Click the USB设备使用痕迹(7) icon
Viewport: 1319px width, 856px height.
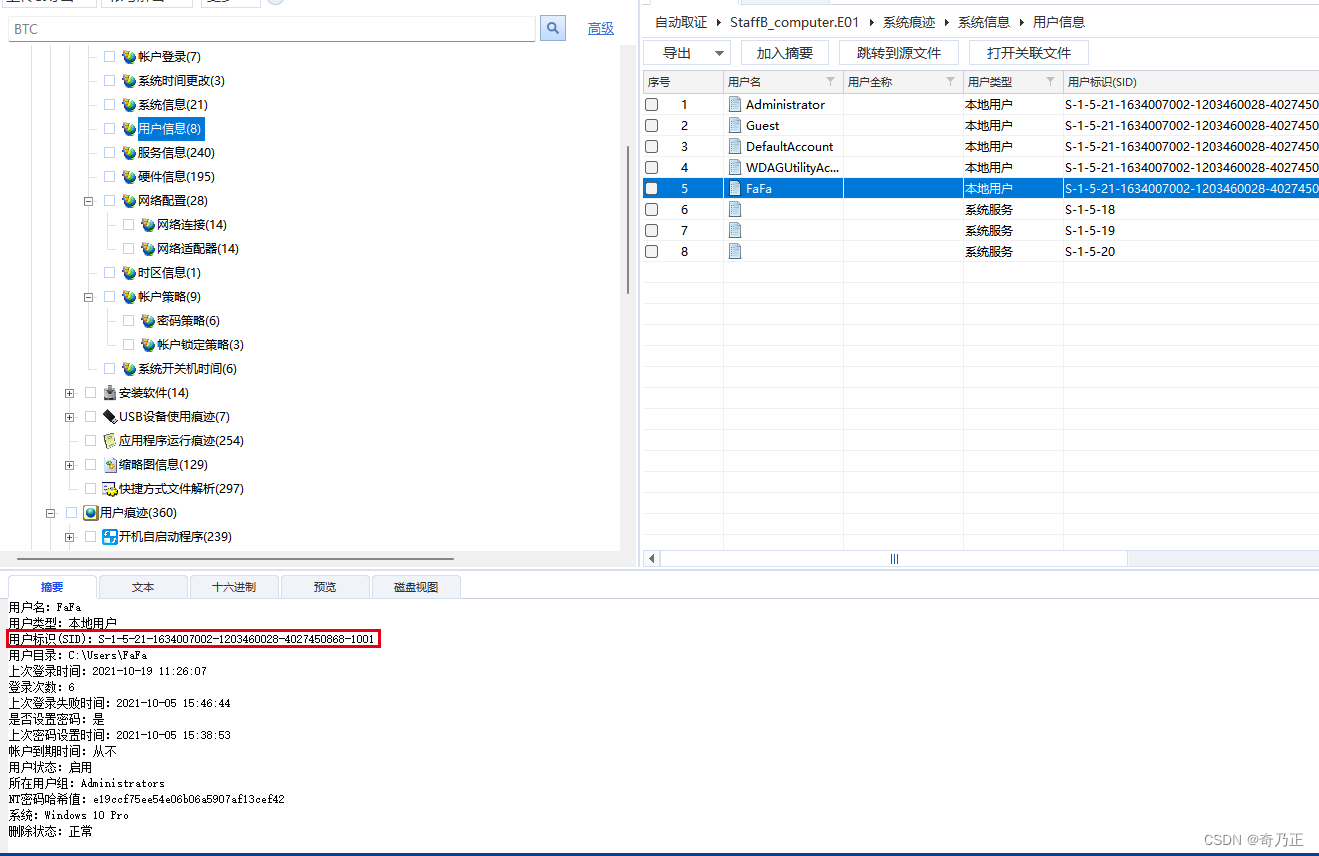click(x=110, y=417)
